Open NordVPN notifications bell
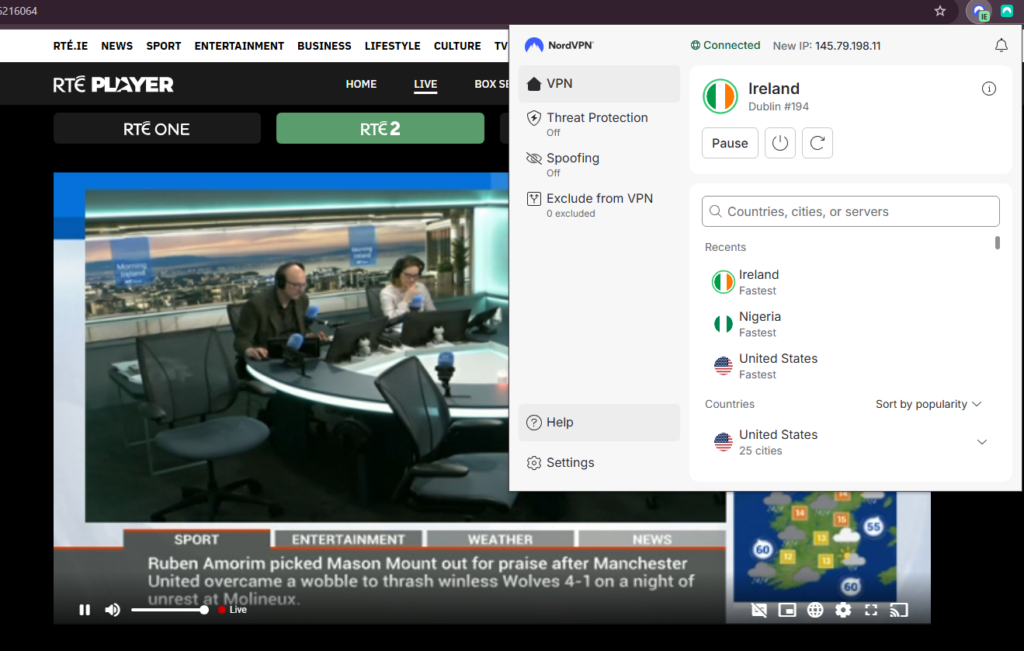This screenshot has width=1024, height=651. point(1000,45)
